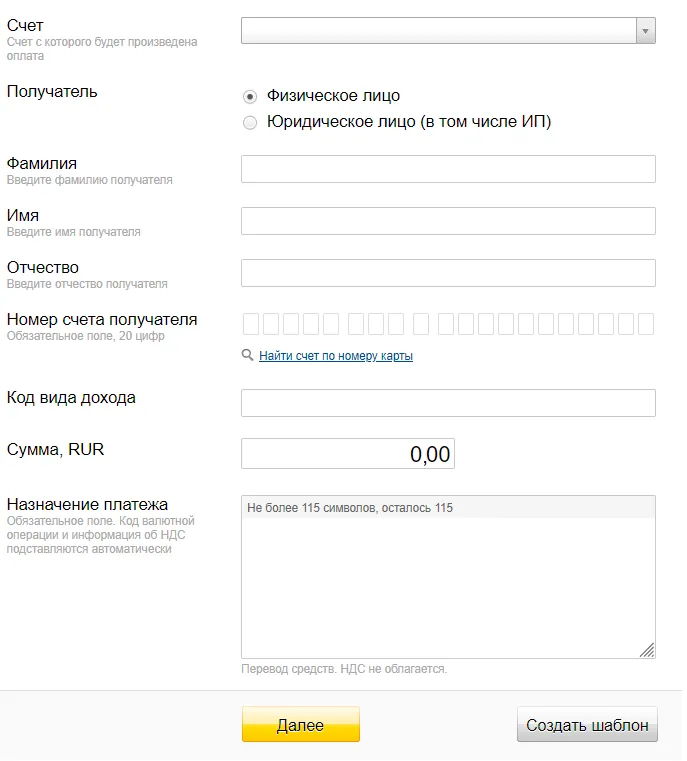Click the Имя input field
687x761 pixels.
[448, 221]
